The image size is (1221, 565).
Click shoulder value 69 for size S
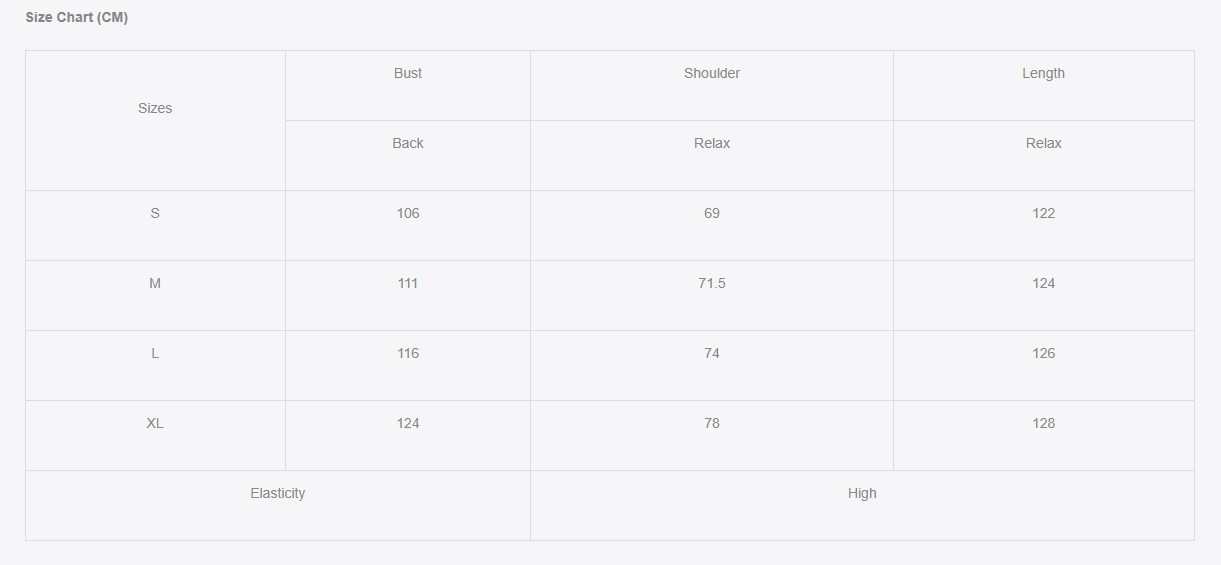click(x=712, y=213)
